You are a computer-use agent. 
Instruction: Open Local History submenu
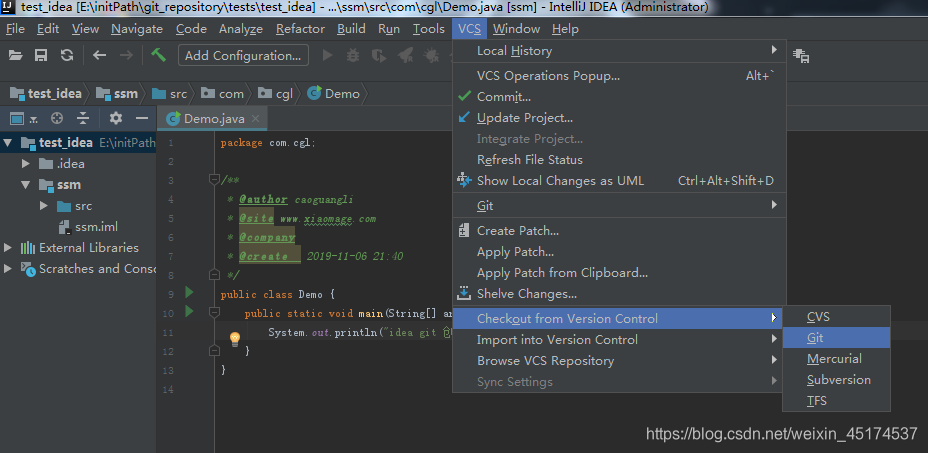pyautogui.click(x=619, y=51)
